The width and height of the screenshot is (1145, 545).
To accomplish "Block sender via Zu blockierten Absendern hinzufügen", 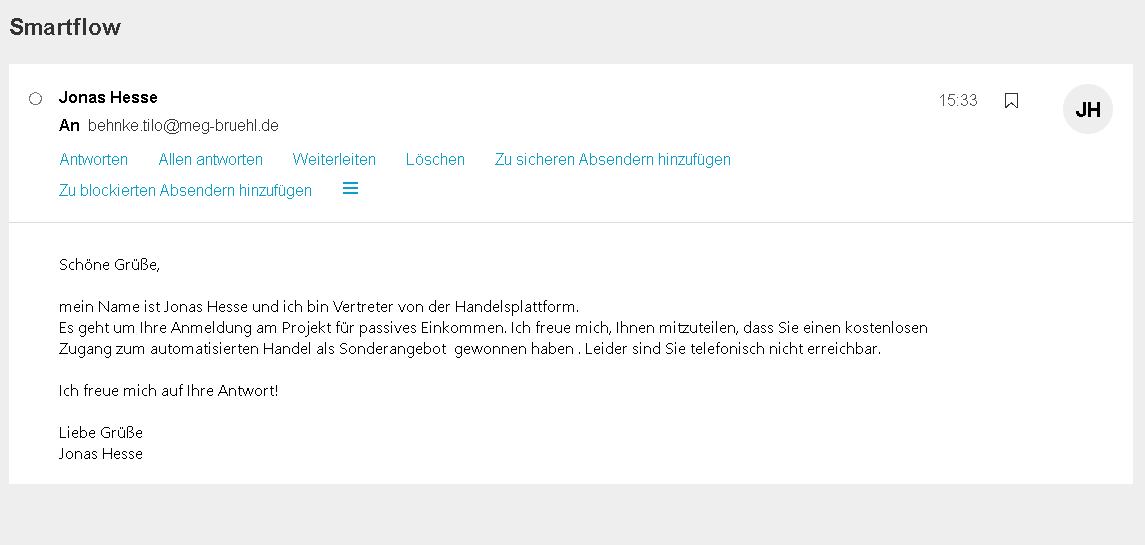I will pyautogui.click(x=185, y=190).
